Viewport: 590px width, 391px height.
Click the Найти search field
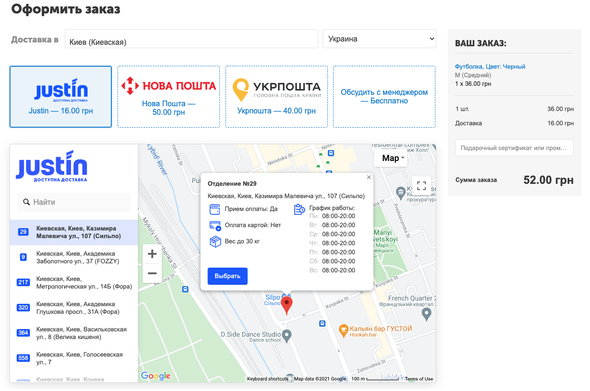pos(74,202)
